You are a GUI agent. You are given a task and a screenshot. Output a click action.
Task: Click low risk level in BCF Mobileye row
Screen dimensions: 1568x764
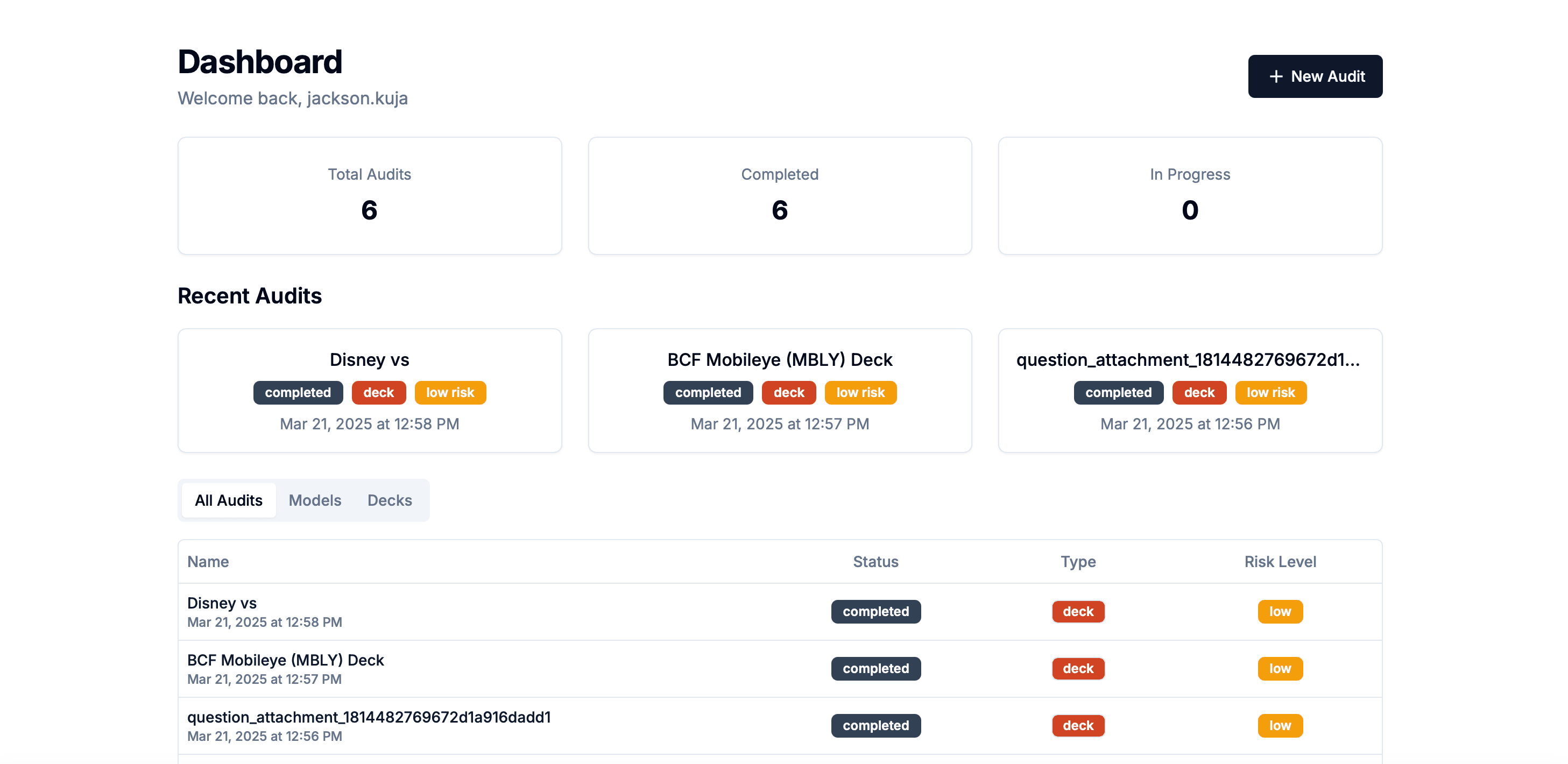tap(1280, 669)
